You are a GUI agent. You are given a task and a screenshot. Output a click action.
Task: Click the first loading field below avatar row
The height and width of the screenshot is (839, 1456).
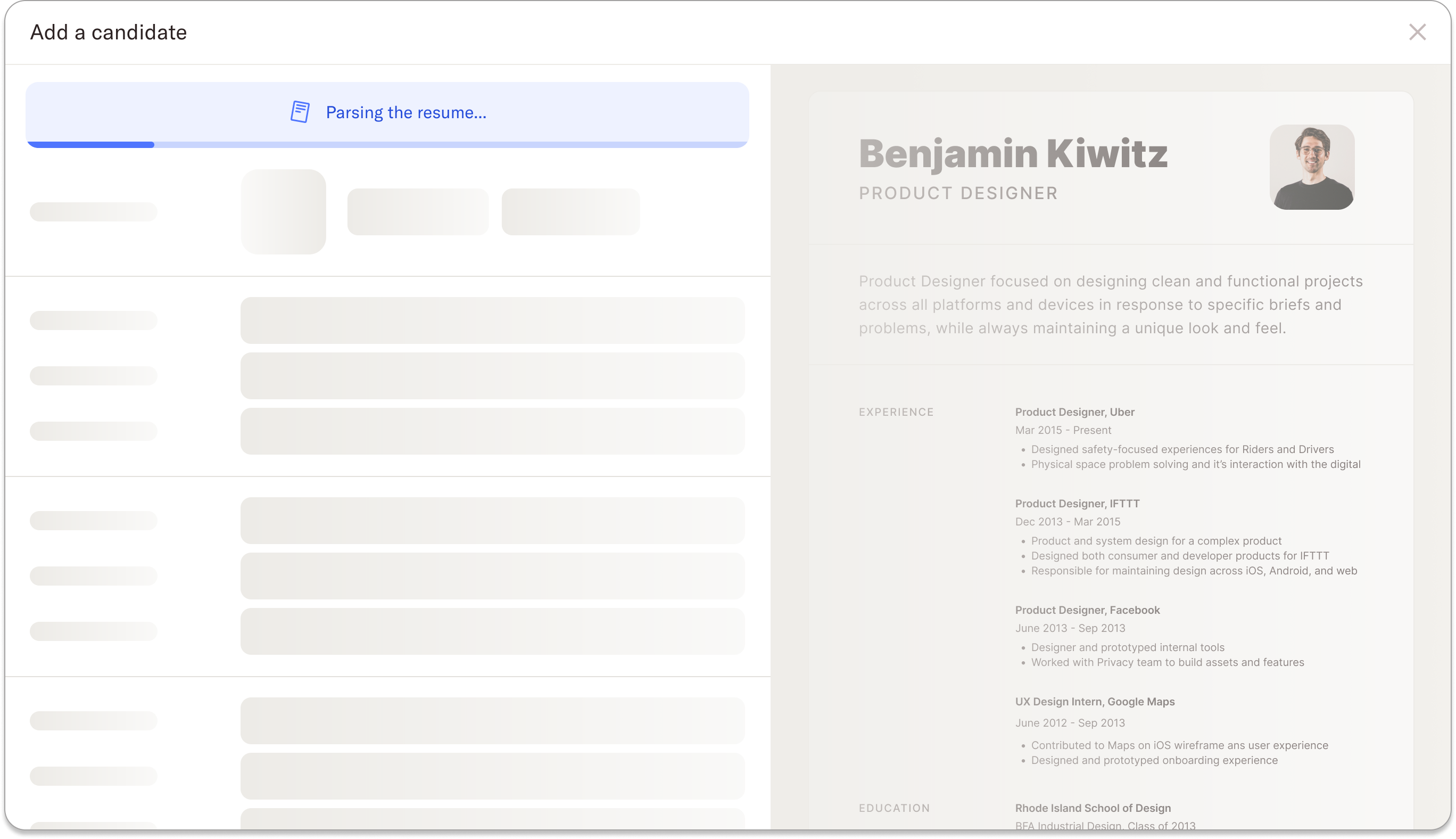[492, 320]
